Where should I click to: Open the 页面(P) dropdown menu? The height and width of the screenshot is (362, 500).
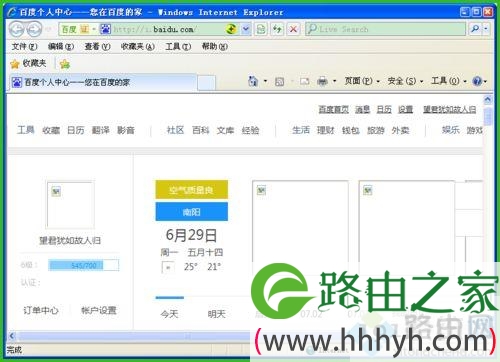pyautogui.click(x=362, y=81)
